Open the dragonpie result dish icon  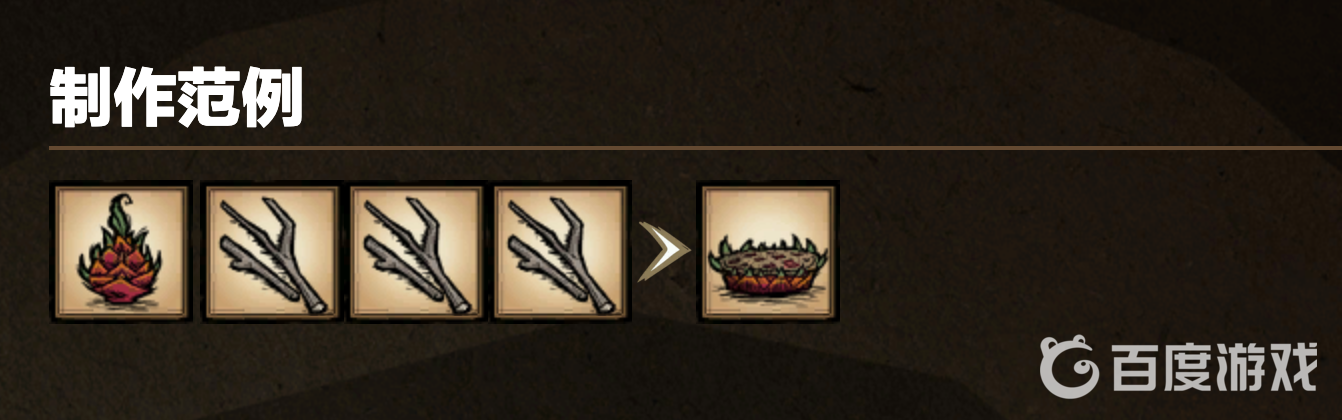pyautogui.click(x=768, y=252)
